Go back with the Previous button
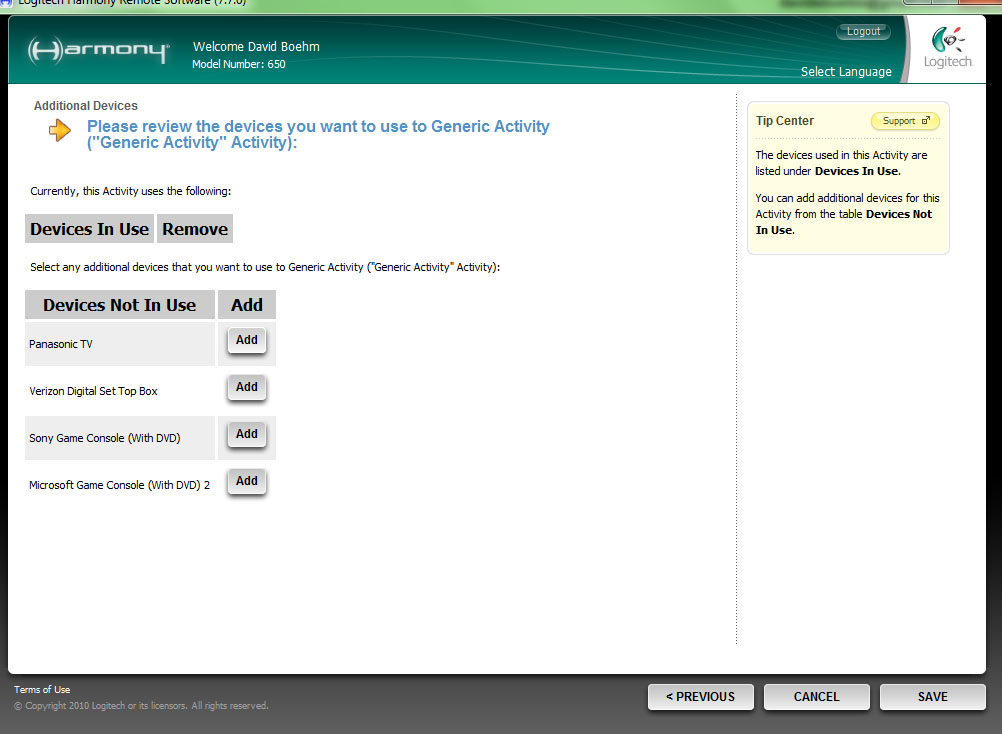Screen dimensions: 1002x734 coord(700,697)
